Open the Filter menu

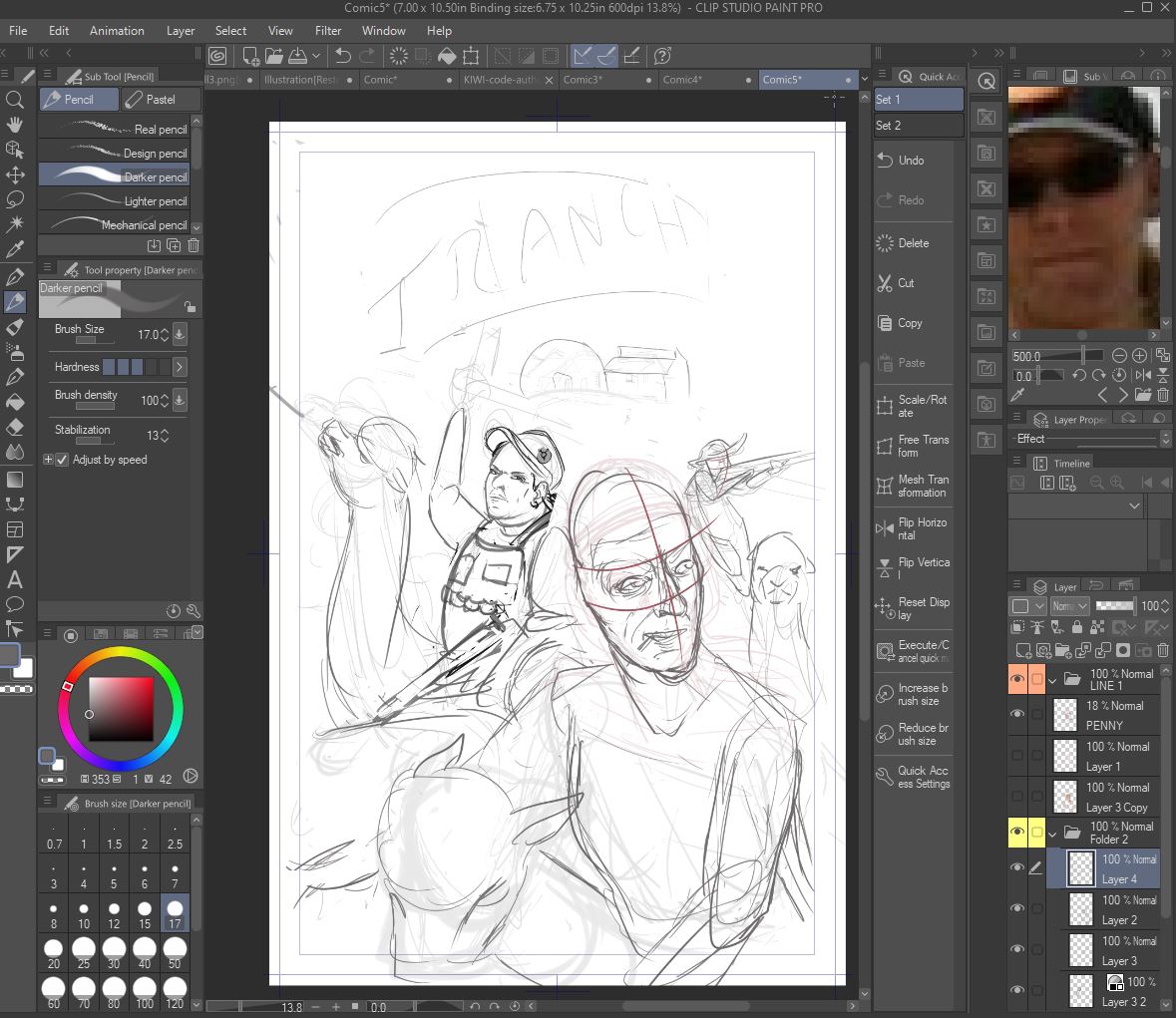[x=328, y=31]
